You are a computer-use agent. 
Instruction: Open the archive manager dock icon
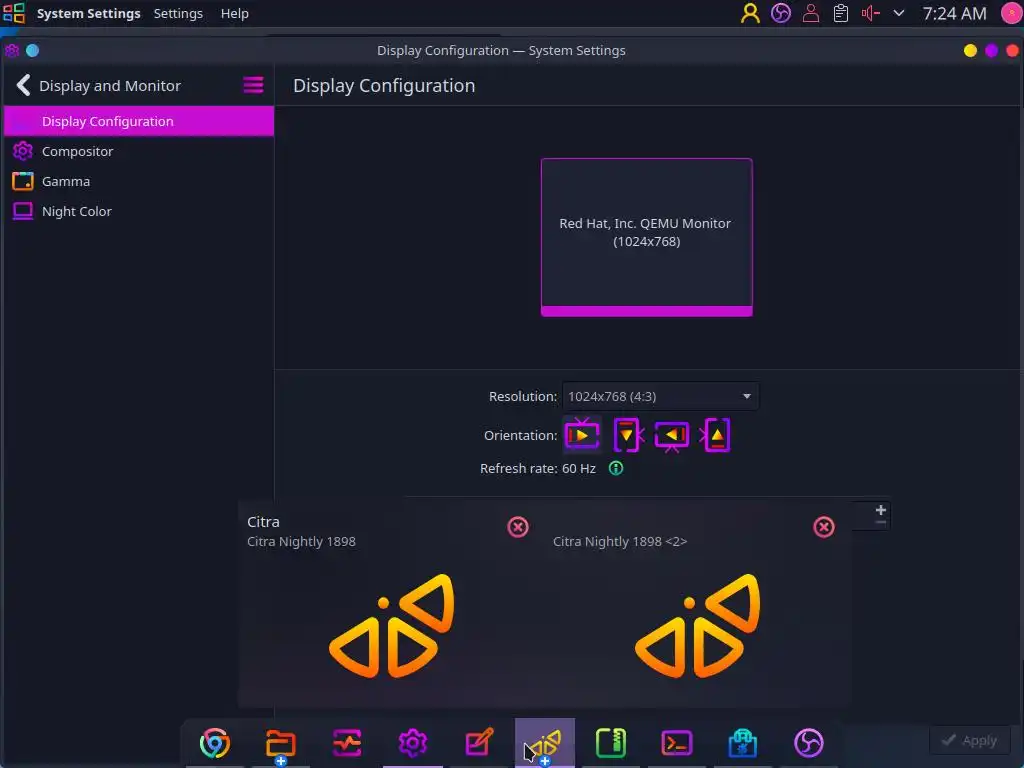pyautogui.click(x=611, y=743)
